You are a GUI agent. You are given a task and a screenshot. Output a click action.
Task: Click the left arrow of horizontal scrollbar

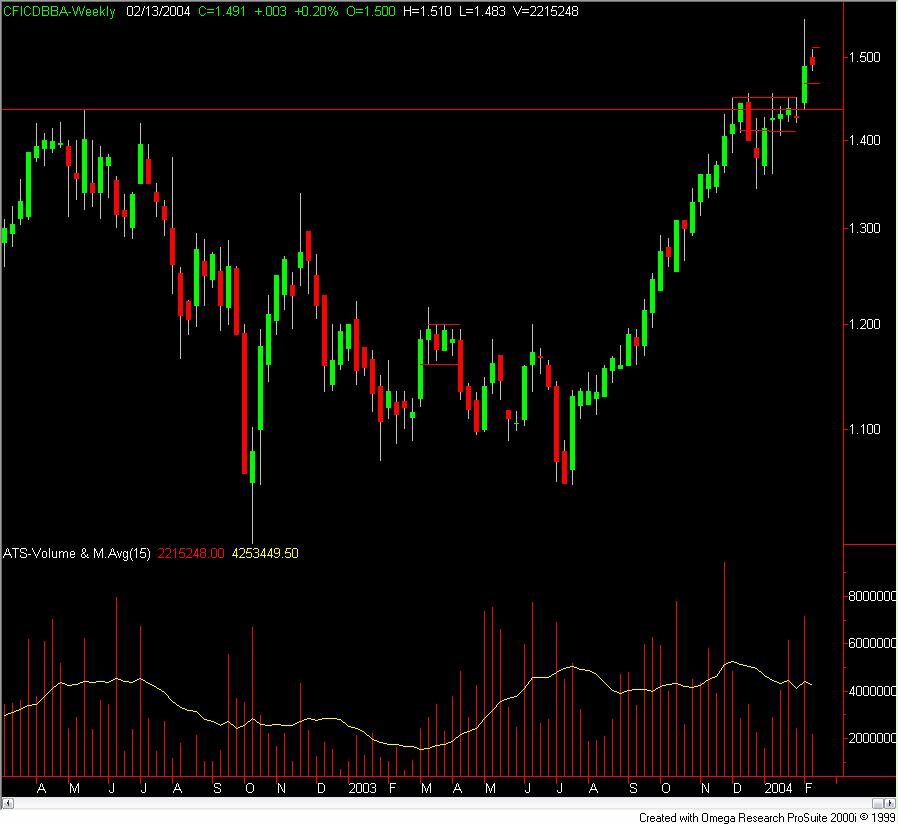pos(6,803)
